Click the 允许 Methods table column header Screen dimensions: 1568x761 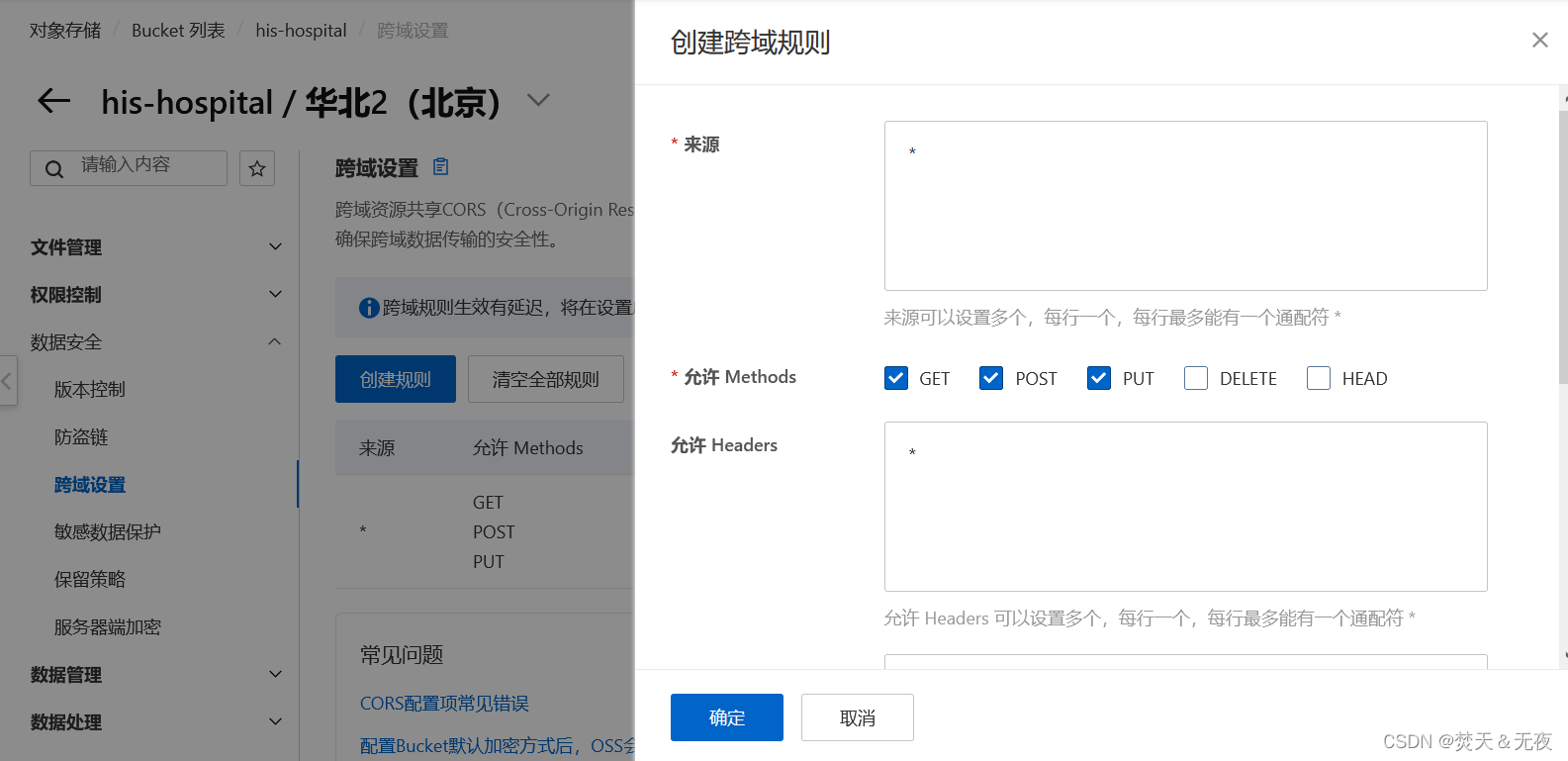click(x=528, y=448)
